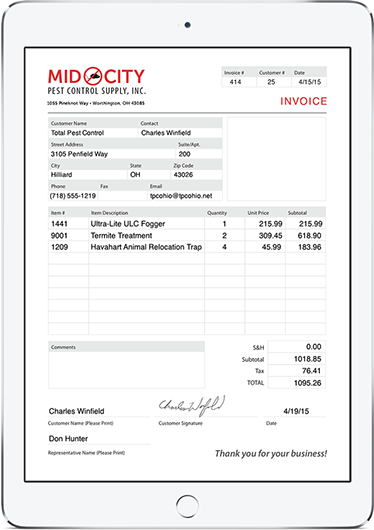Tap the Customer Signature field
This screenshot has height=530, width=374.
(x=207, y=407)
